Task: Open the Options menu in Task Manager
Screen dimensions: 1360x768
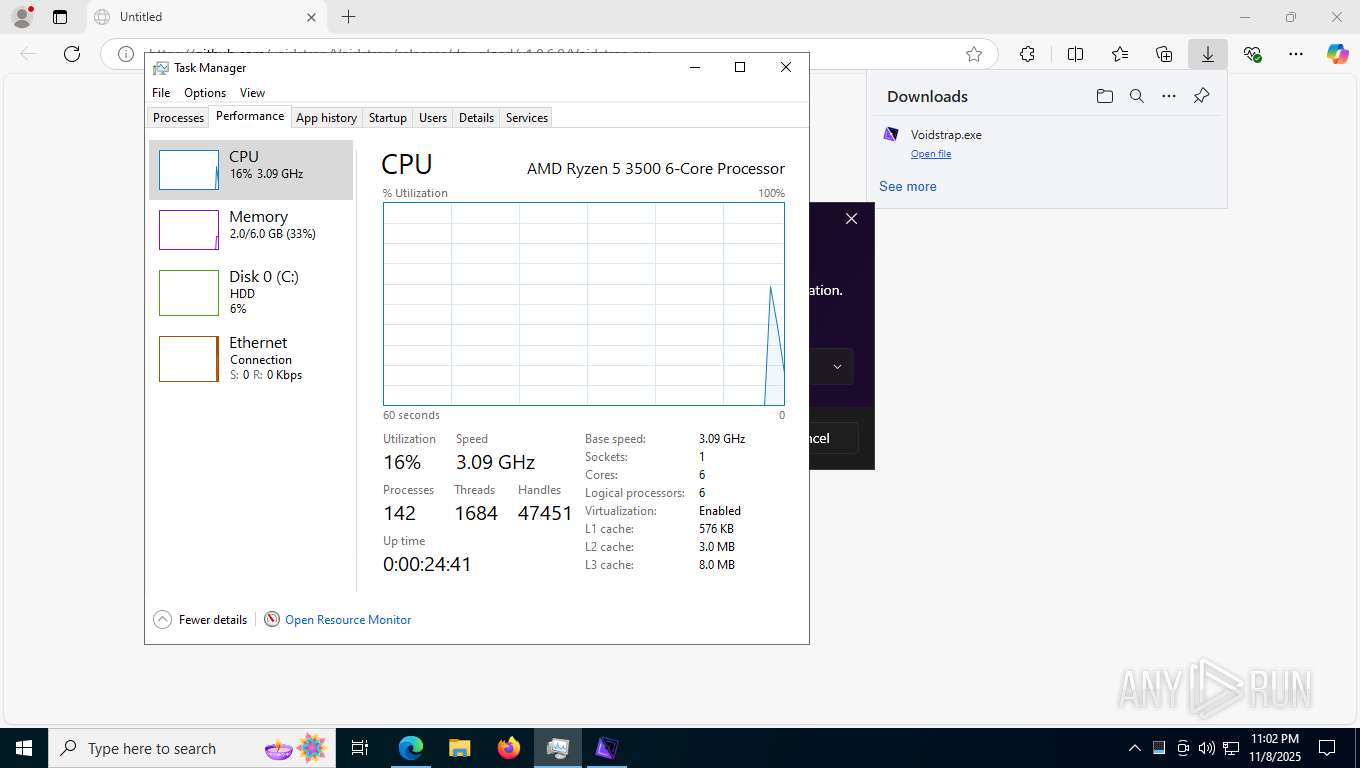Action: (x=205, y=93)
